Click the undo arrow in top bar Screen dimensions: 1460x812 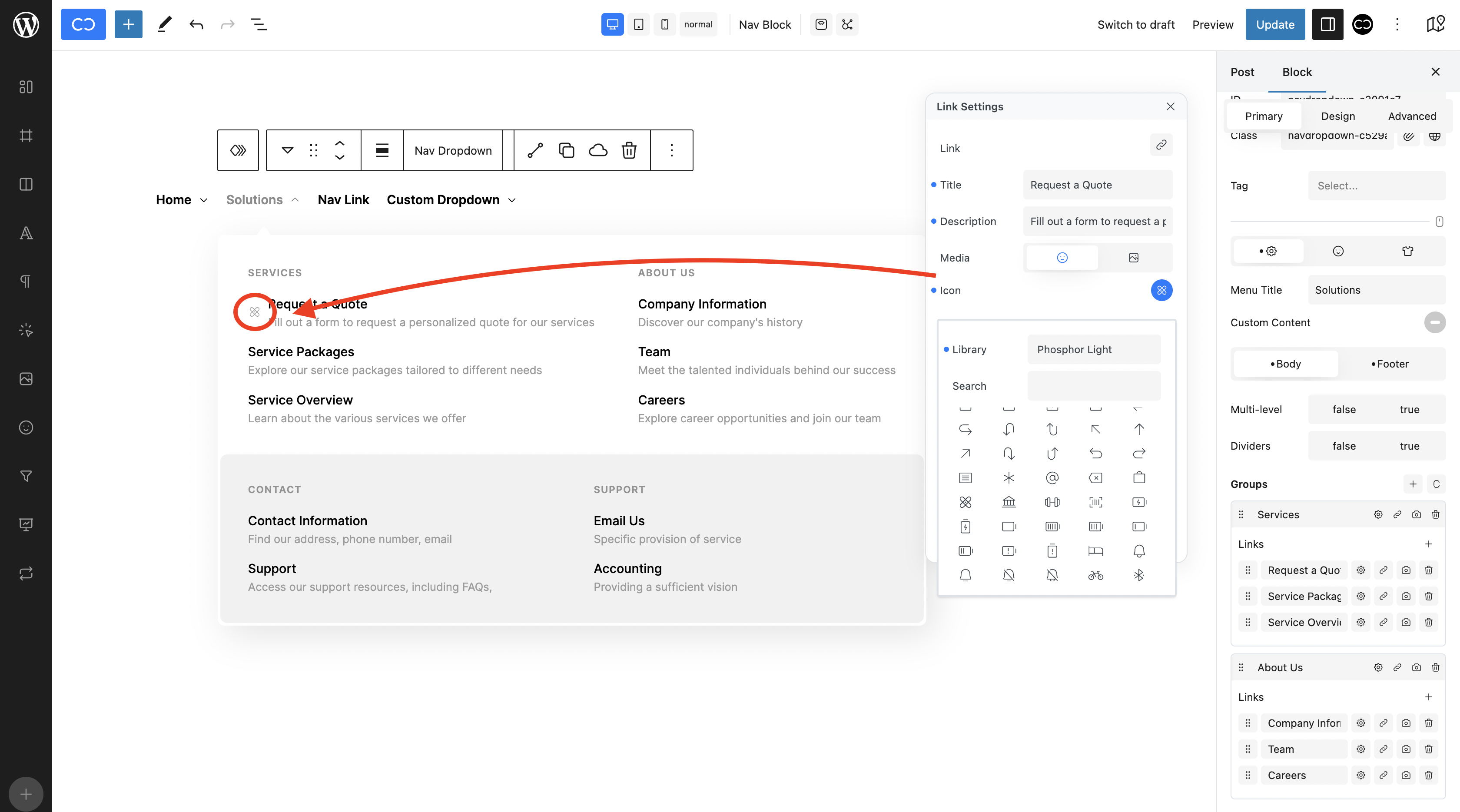[x=196, y=24]
